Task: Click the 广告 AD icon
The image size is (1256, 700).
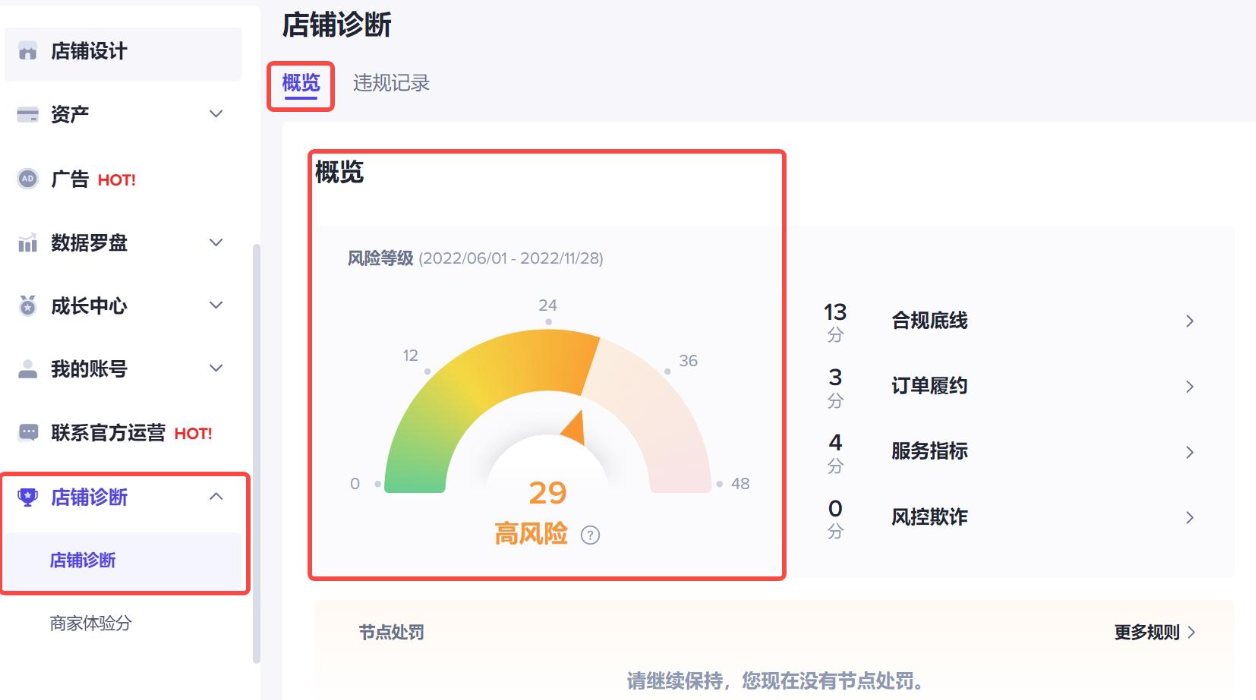Action: (x=28, y=179)
